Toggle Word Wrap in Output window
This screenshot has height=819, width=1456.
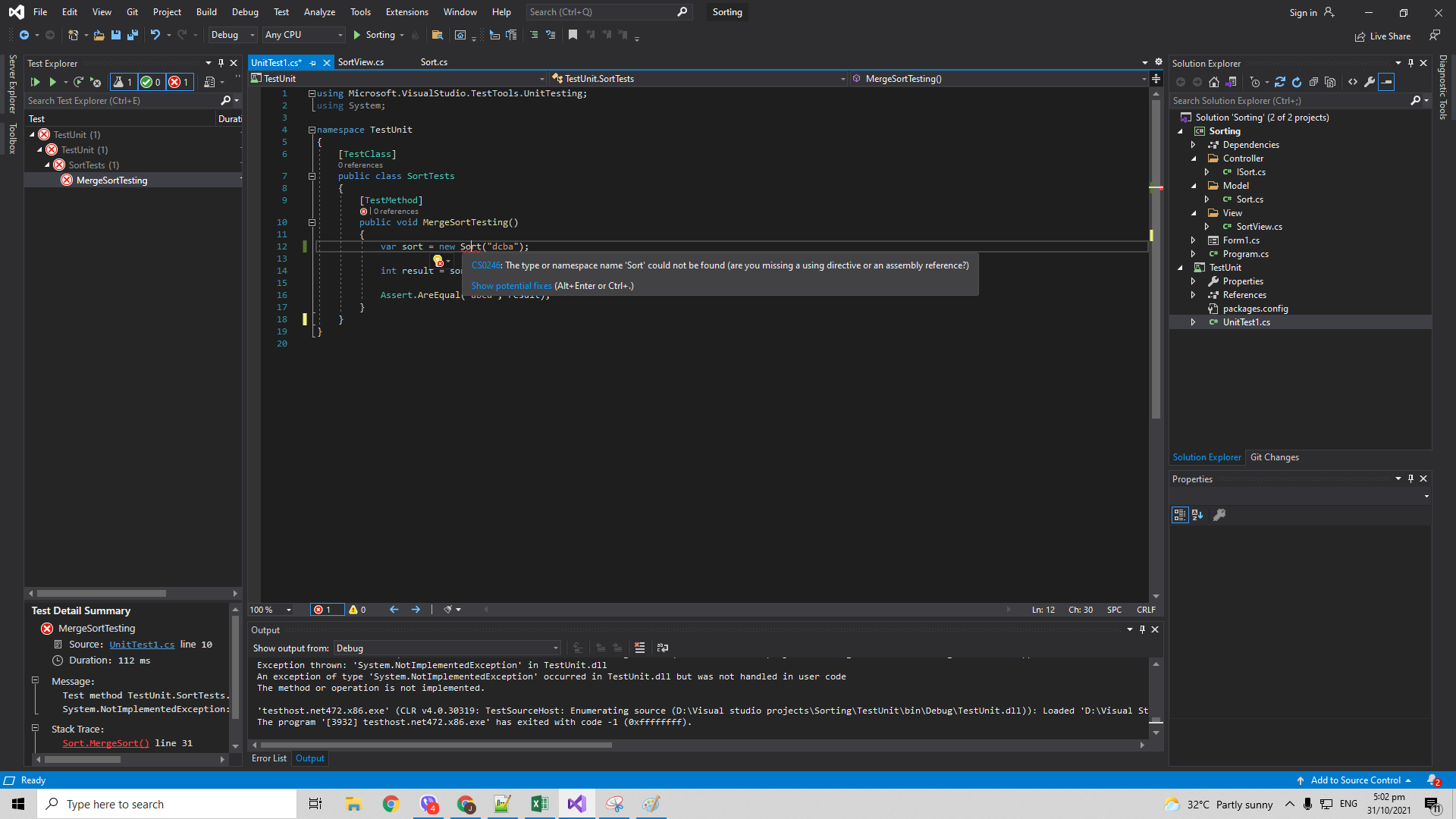point(663,648)
